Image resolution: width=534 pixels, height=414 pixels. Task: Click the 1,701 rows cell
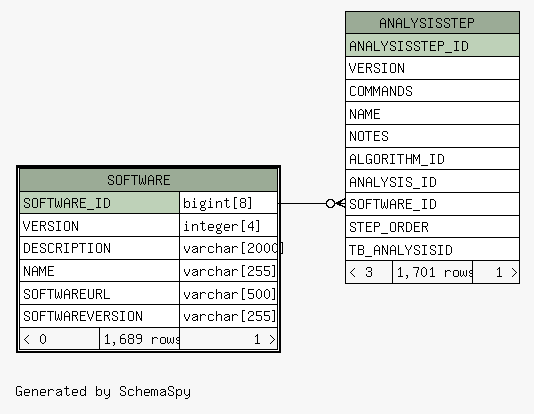(x=433, y=272)
